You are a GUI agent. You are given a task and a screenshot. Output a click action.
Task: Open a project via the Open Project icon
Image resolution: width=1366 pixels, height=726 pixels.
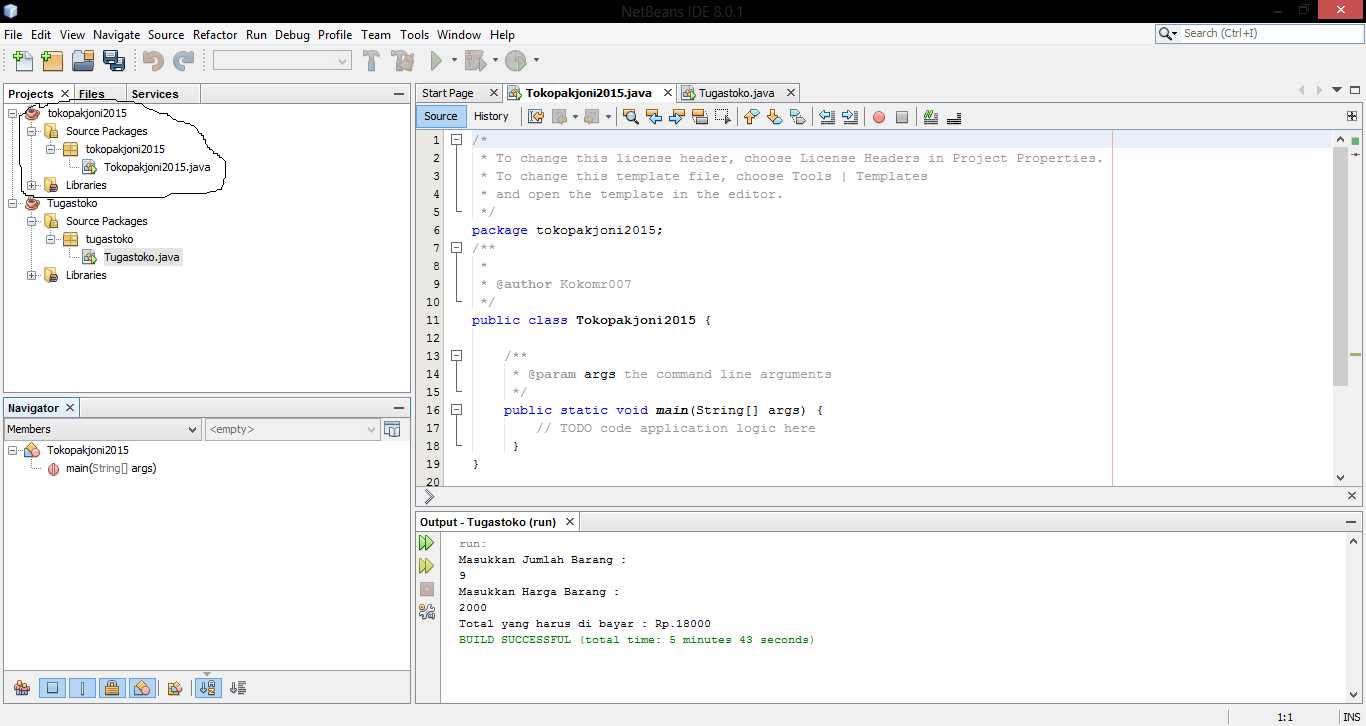83,59
